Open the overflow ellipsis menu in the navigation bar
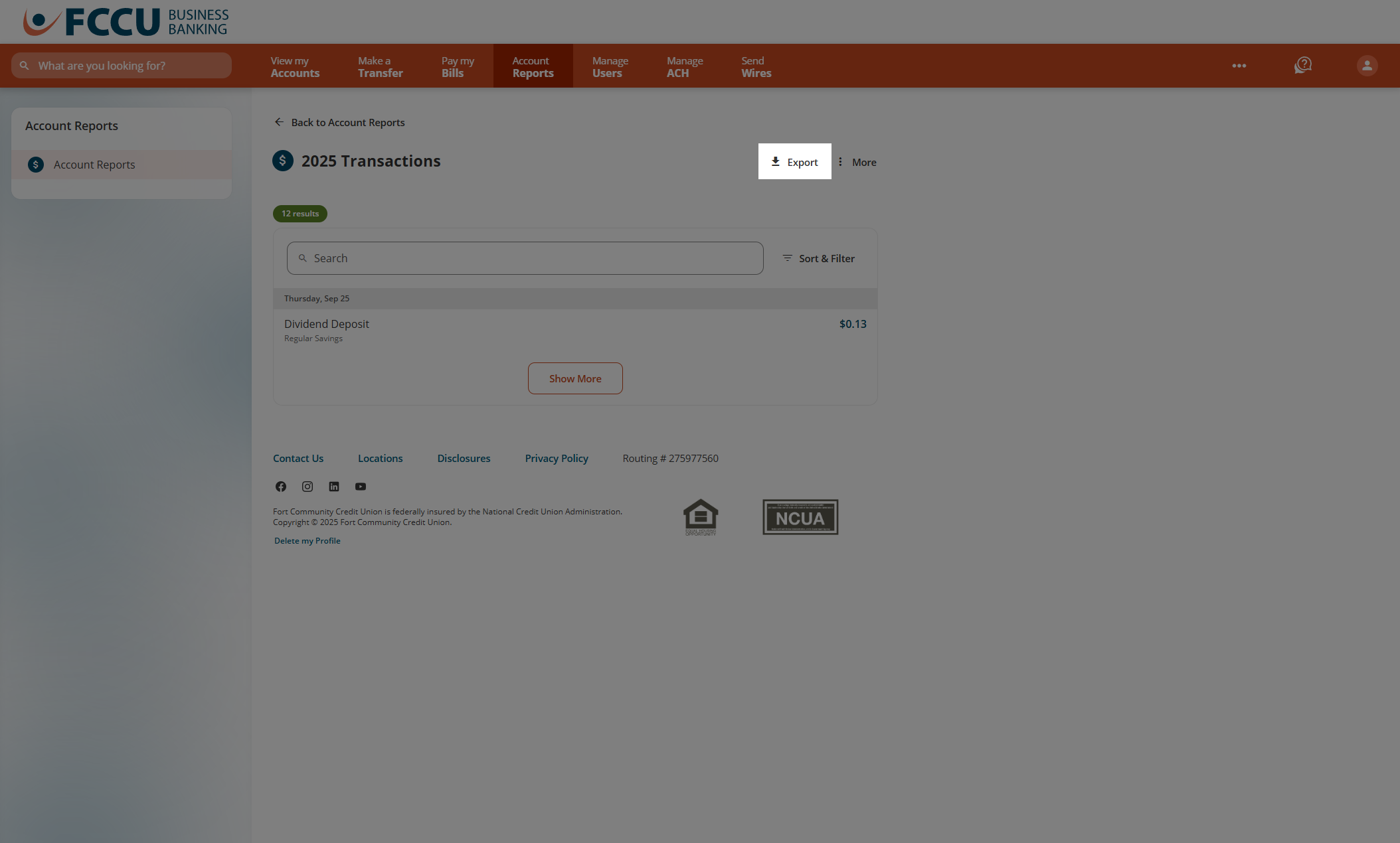The width and height of the screenshot is (1400, 843). (1239, 65)
